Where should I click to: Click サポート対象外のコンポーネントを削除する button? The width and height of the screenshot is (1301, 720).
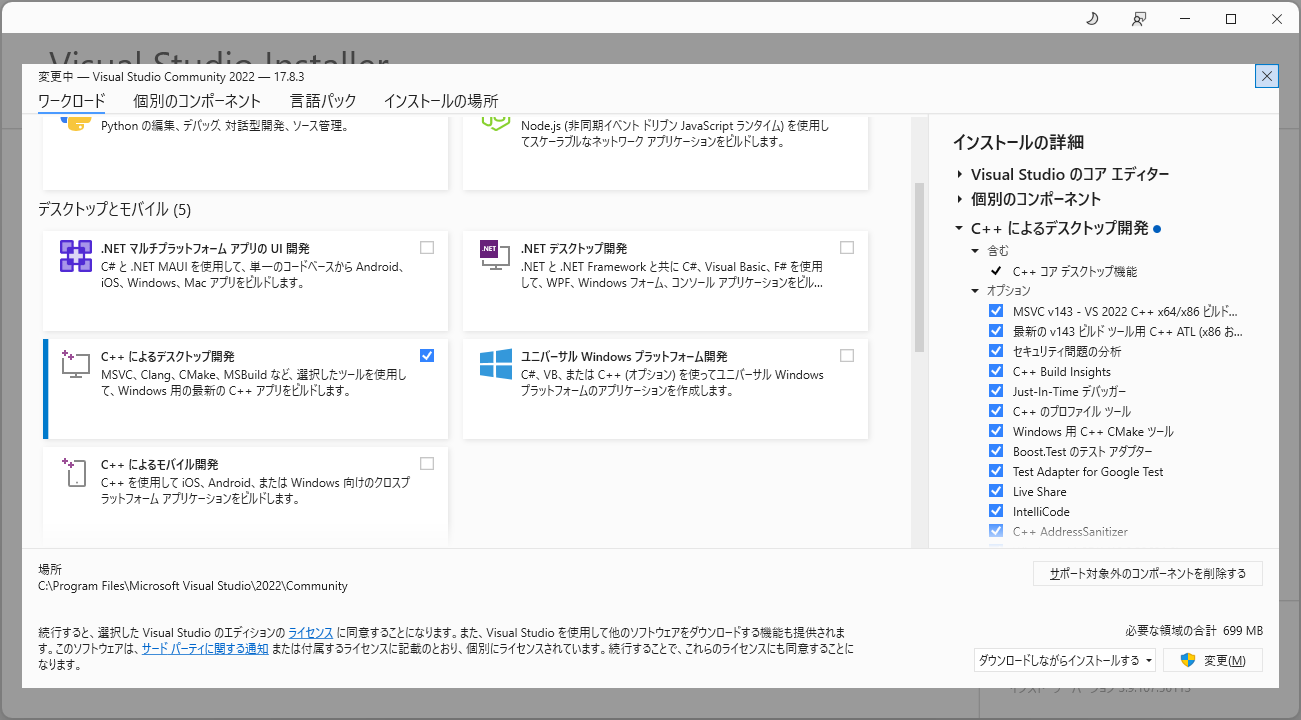point(1148,574)
